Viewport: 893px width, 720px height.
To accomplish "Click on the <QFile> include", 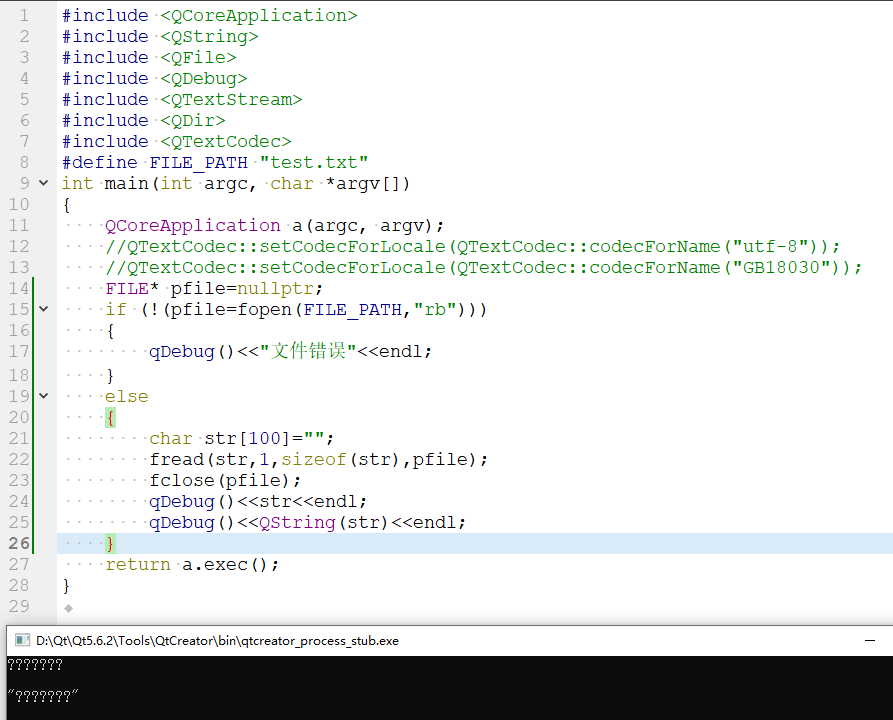I will pyautogui.click(x=198, y=58).
